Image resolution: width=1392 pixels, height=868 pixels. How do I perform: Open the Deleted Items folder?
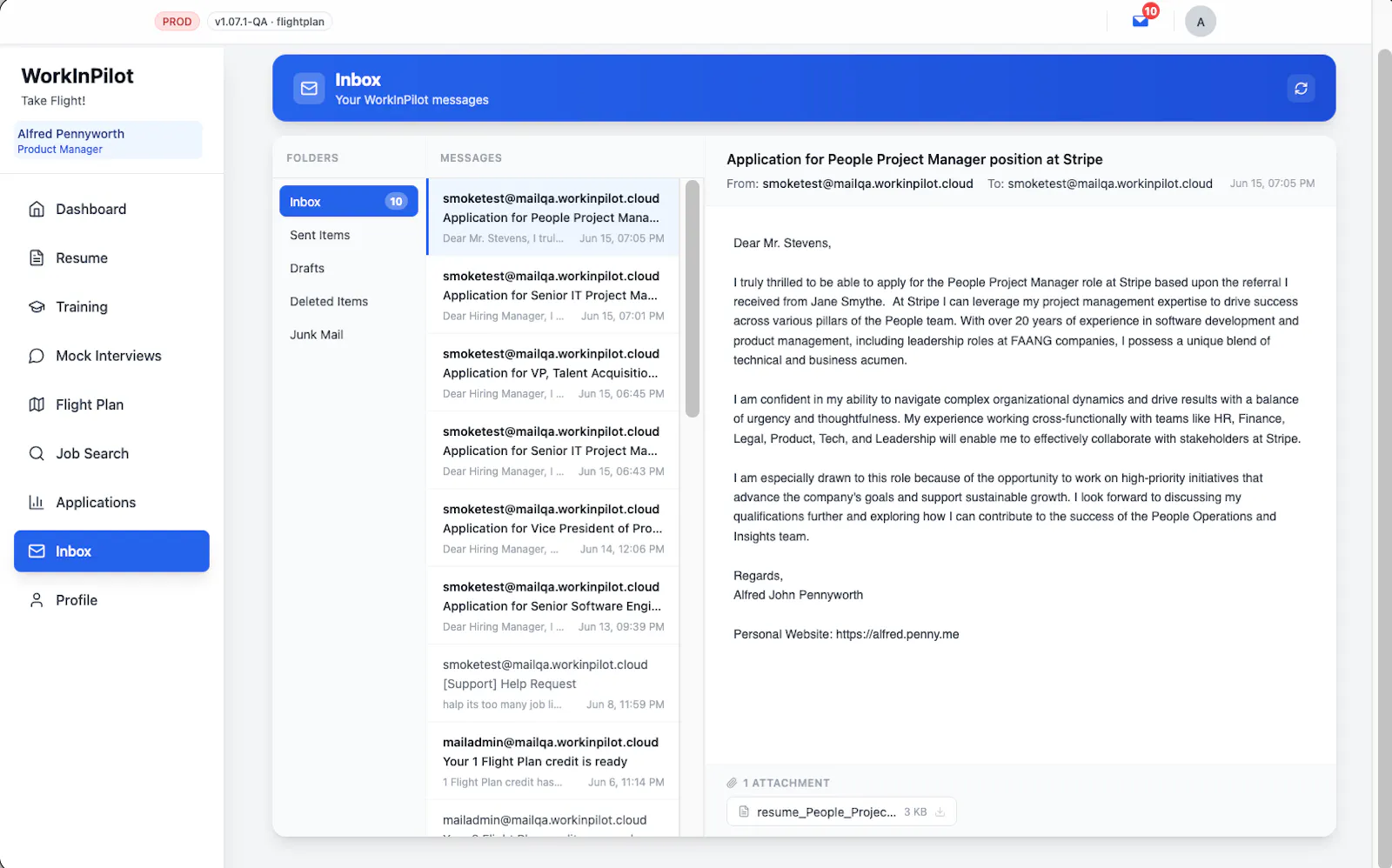click(x=348, y=301)
